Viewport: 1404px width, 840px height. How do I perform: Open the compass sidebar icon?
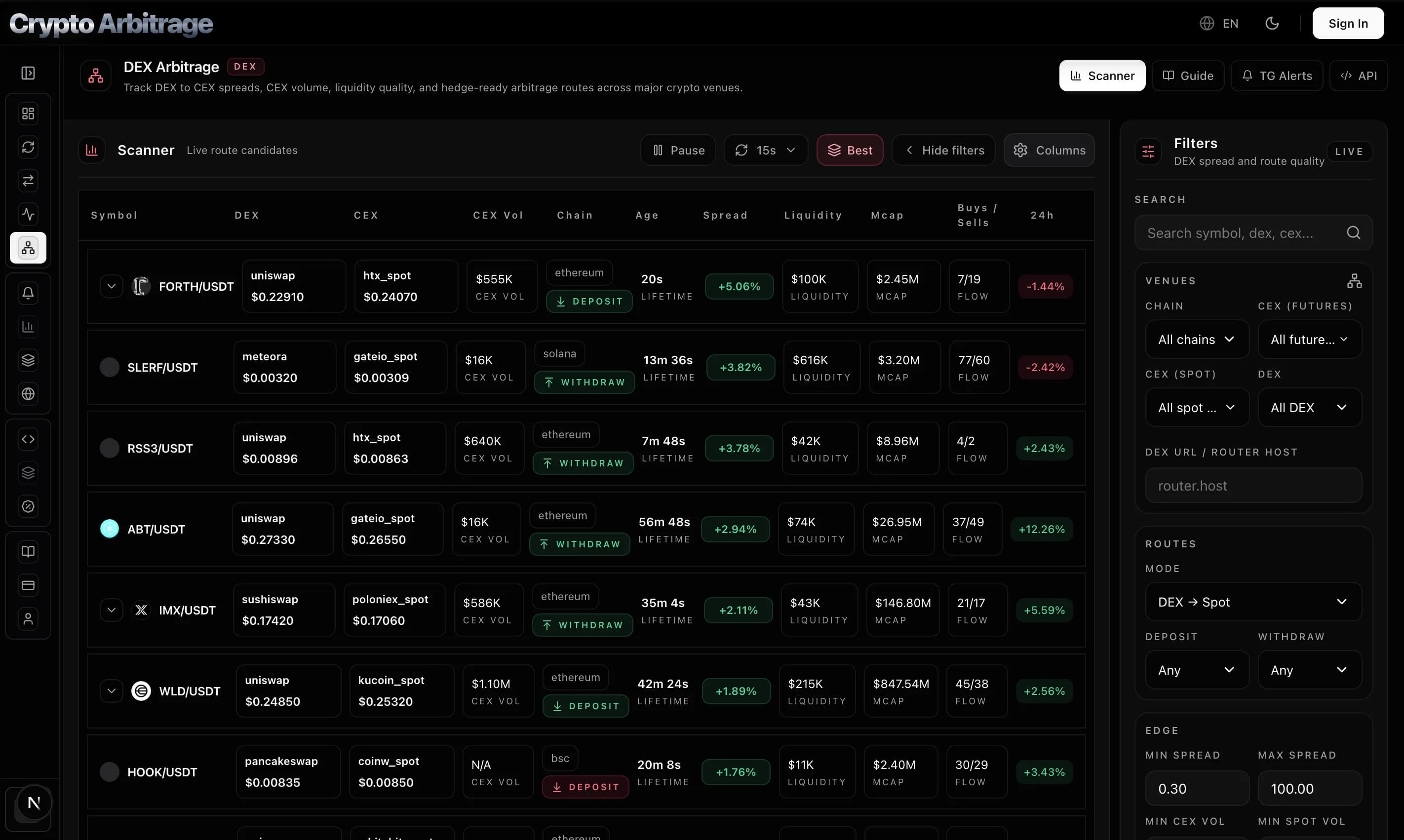click(28, 506)
